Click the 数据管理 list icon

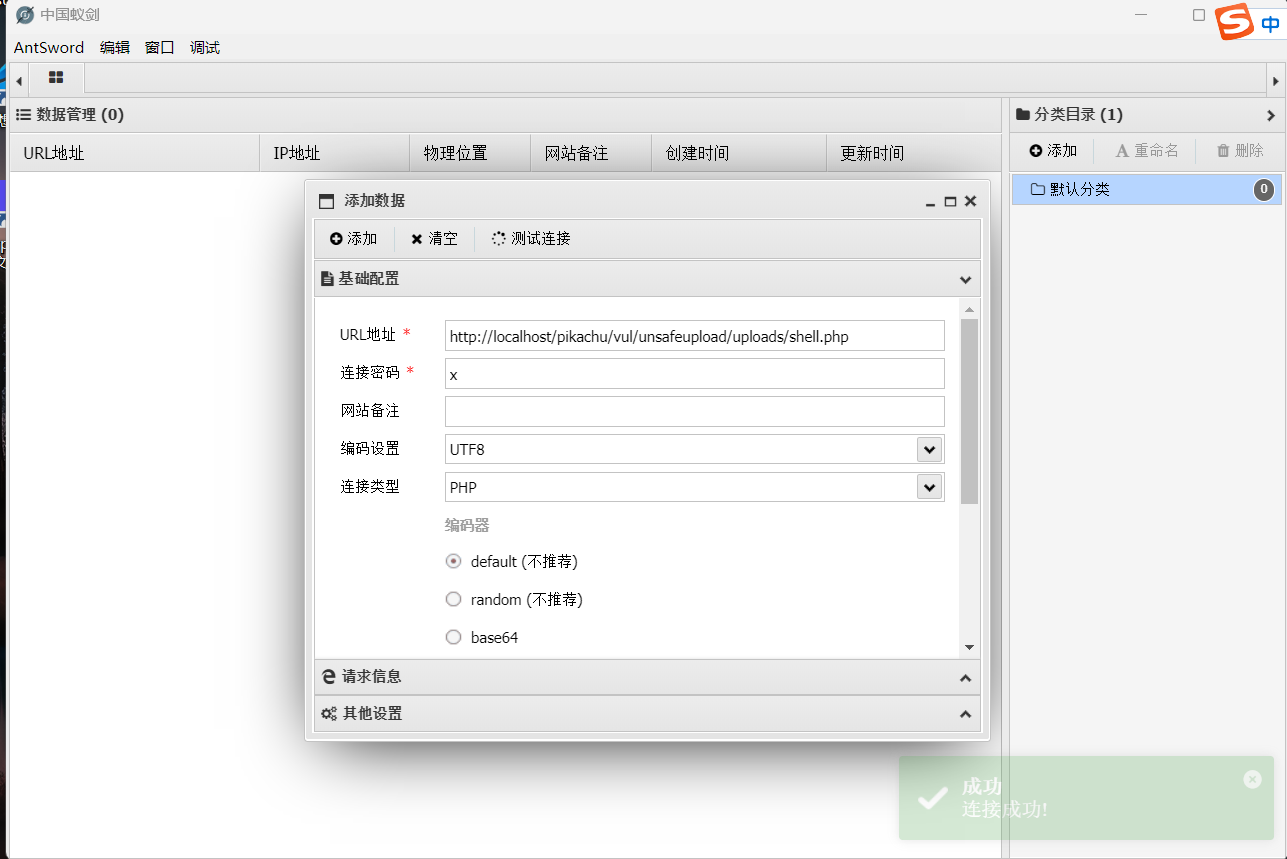pyautogui.click(x=24, y=115)
